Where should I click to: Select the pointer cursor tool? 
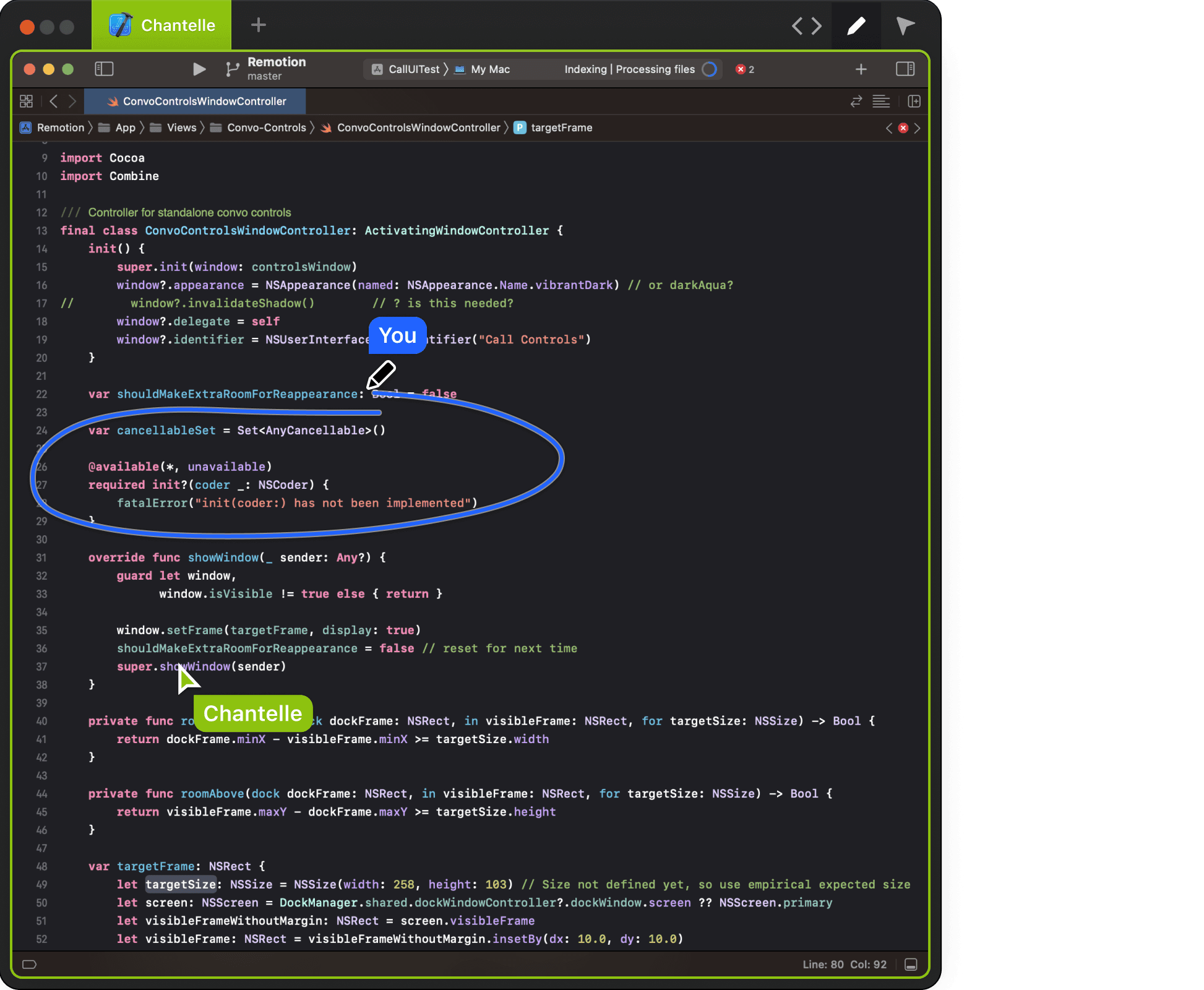[905, 26]
